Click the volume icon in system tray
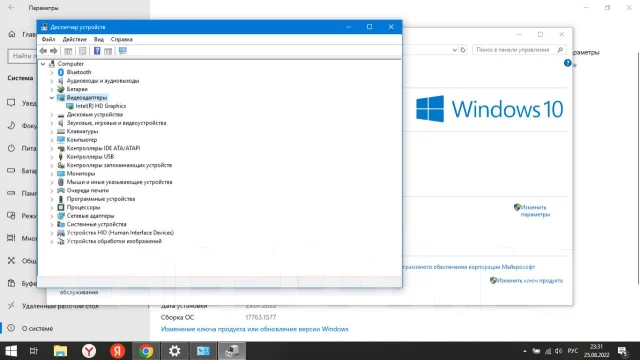 pos(559,351)
